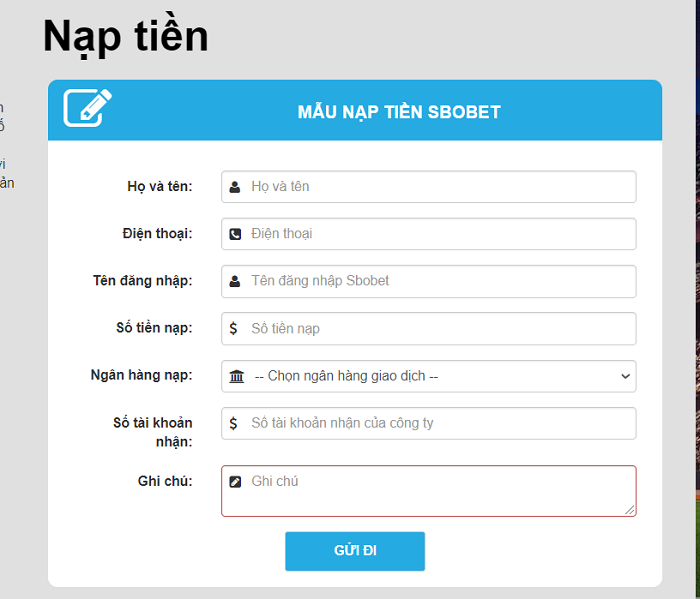Focus the Họ và tên input field
This screenshot has width=700, height=599.
(x=440, y=187)
